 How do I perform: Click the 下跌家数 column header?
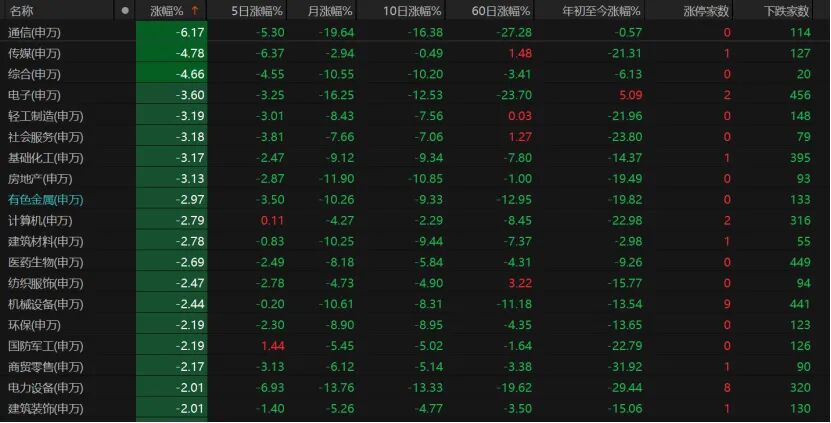(x=786, y=11)
